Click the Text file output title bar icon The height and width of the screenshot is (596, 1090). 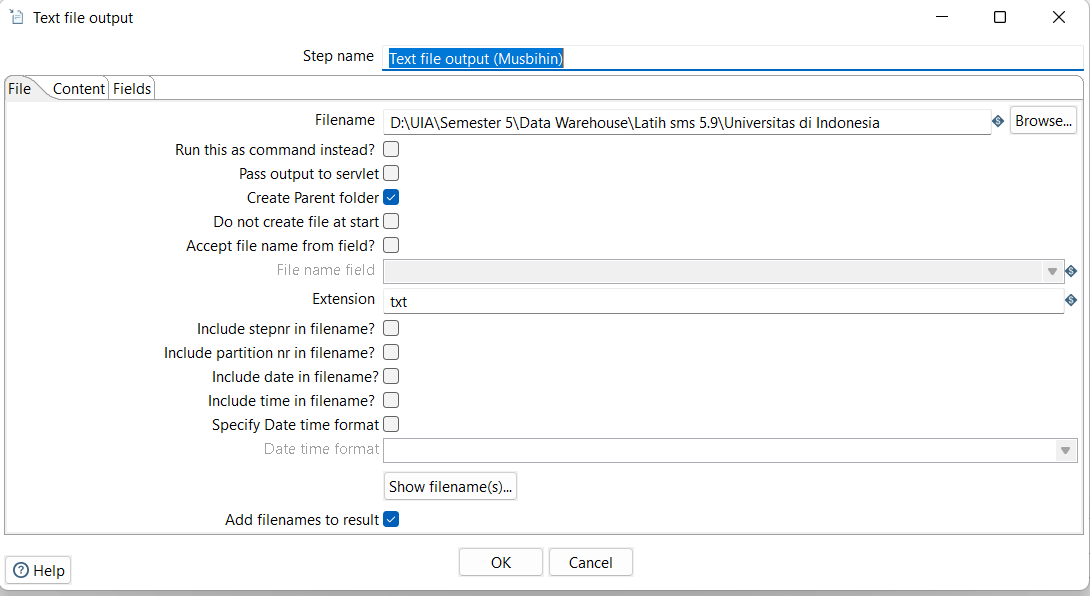coord(16,17)
